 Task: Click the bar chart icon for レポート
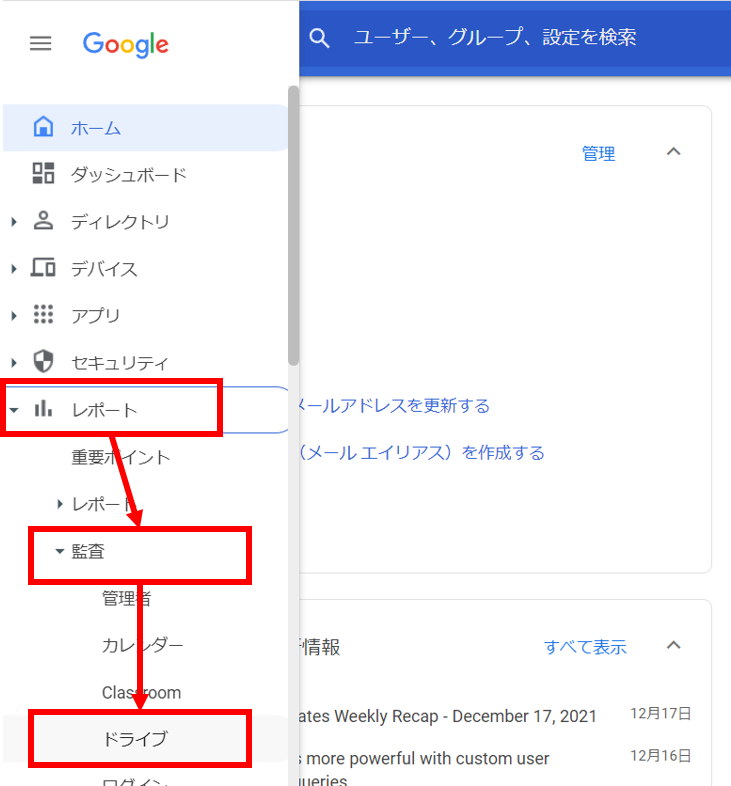point(43,408)
